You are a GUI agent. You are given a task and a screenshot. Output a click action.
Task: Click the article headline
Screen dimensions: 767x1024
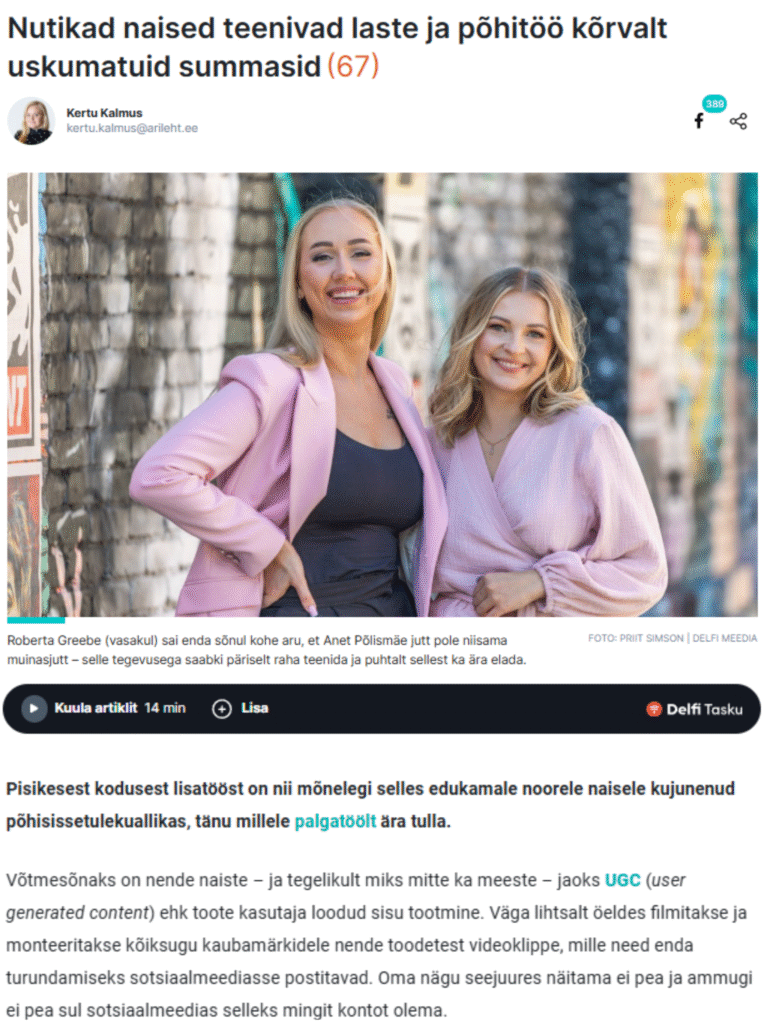pyautogui.click(x=337, y=47)
